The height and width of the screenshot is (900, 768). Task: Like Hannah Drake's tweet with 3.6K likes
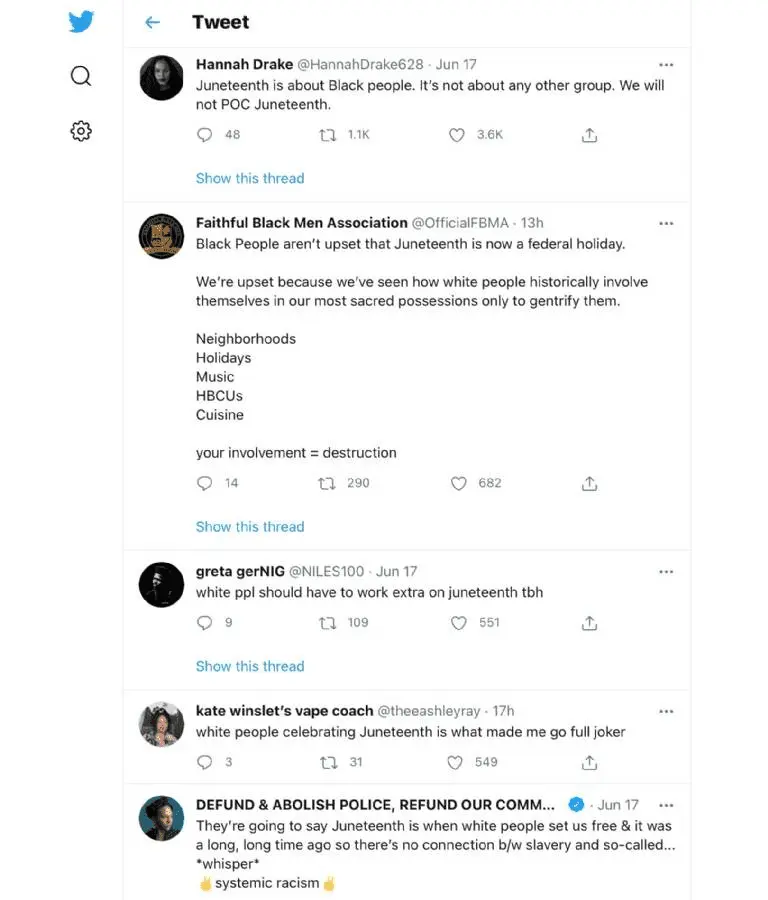coord(457,135)
